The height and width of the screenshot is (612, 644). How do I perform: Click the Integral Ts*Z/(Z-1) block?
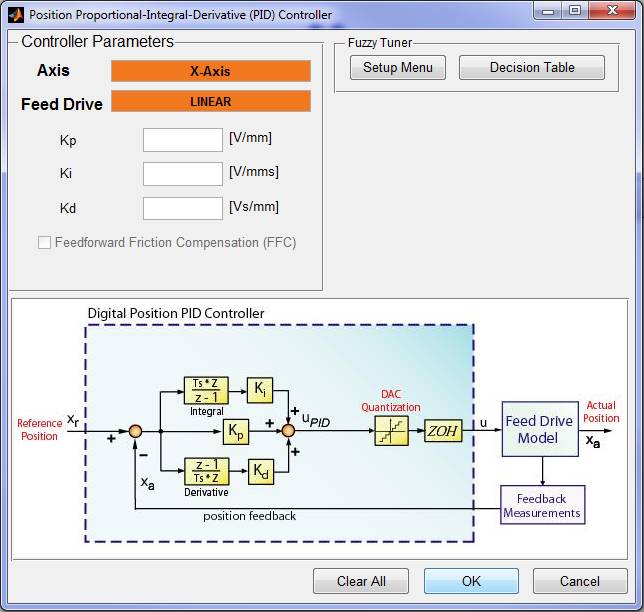pos(206,391)
